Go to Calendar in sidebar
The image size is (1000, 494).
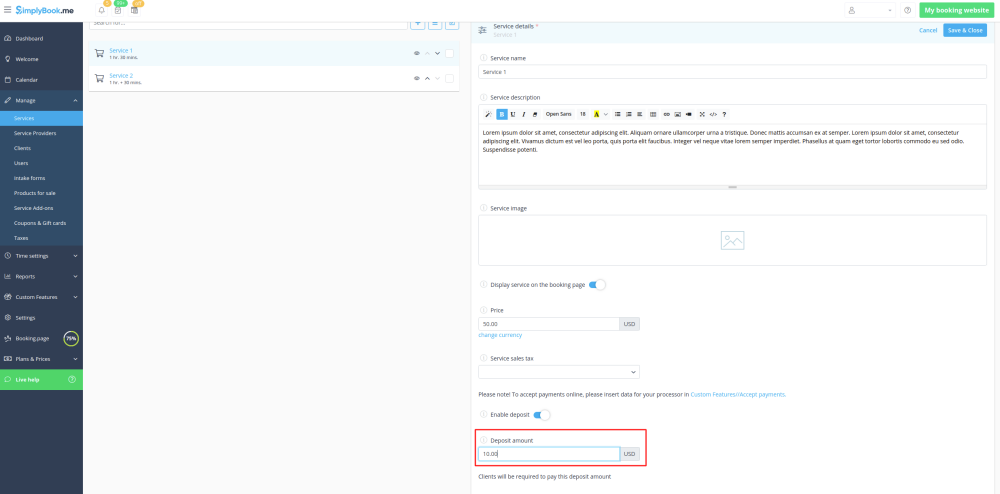pyautogui.click(x=27, y=80)
